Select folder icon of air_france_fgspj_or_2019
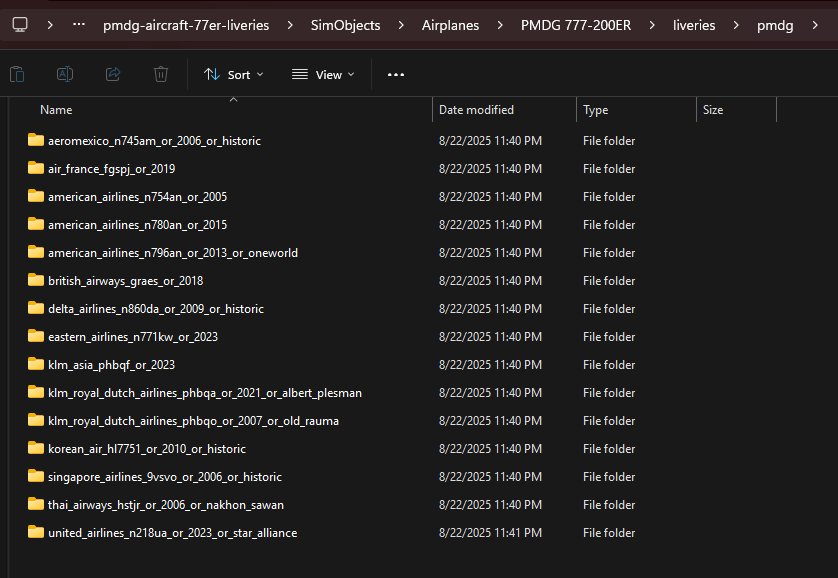 click(x=36, y=168)
